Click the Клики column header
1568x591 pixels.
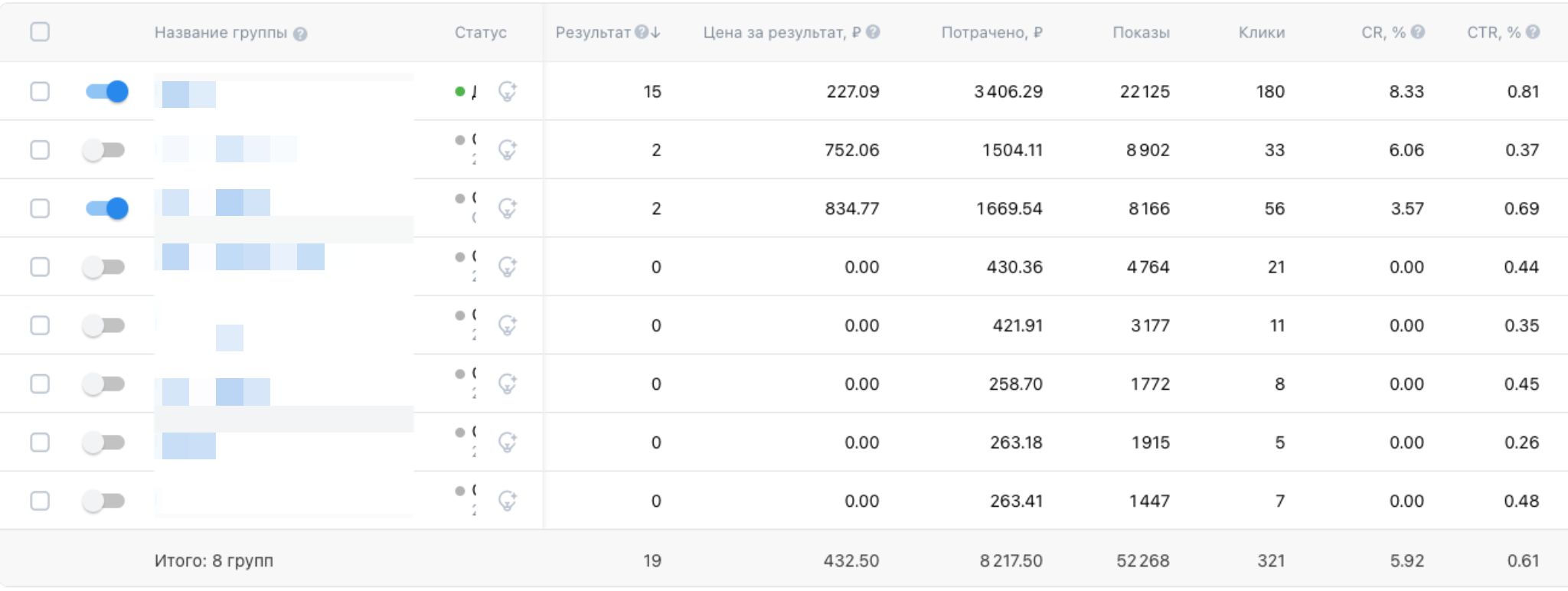click(x=1262, y=33)
